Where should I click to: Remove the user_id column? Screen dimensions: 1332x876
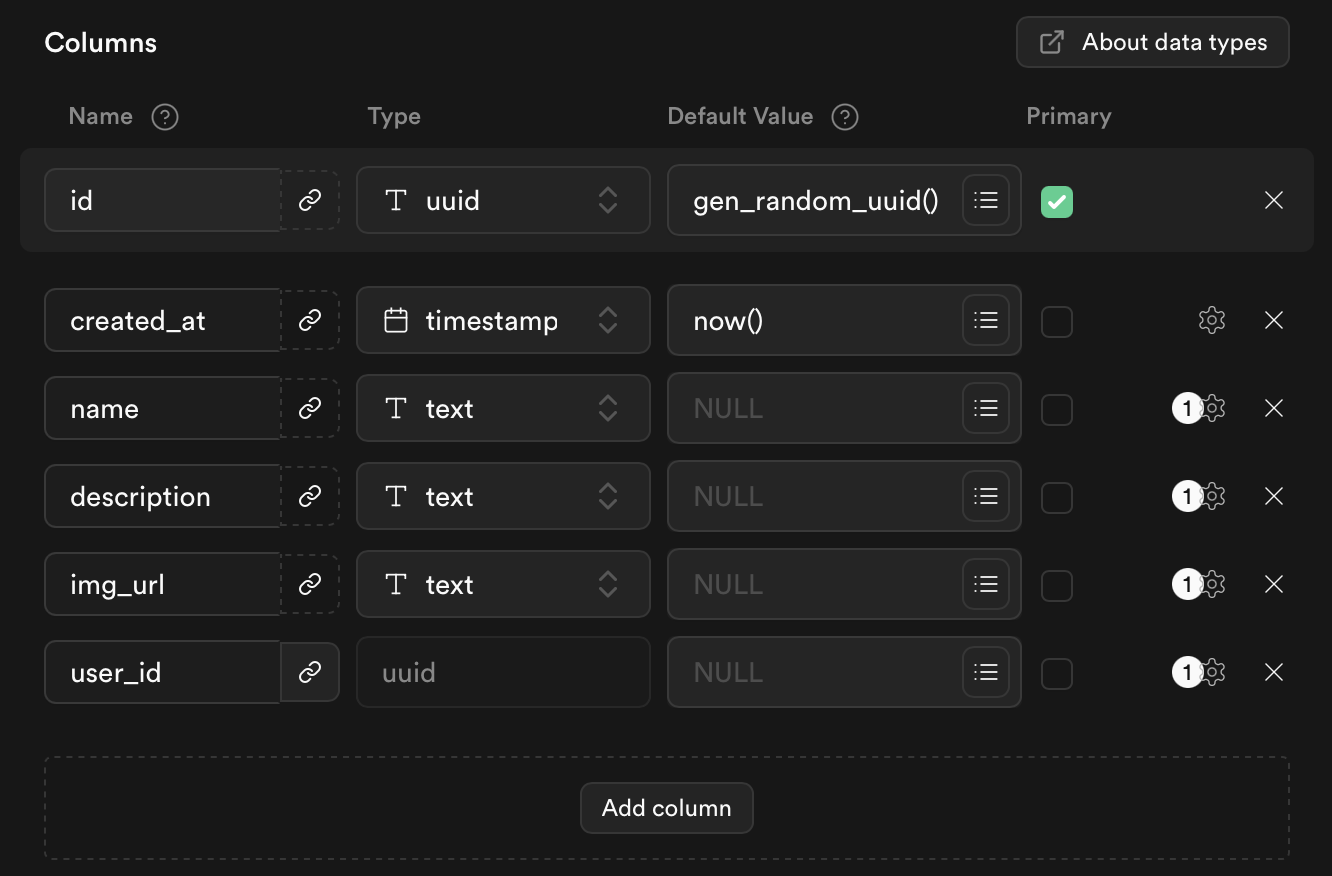(1273, 672)
